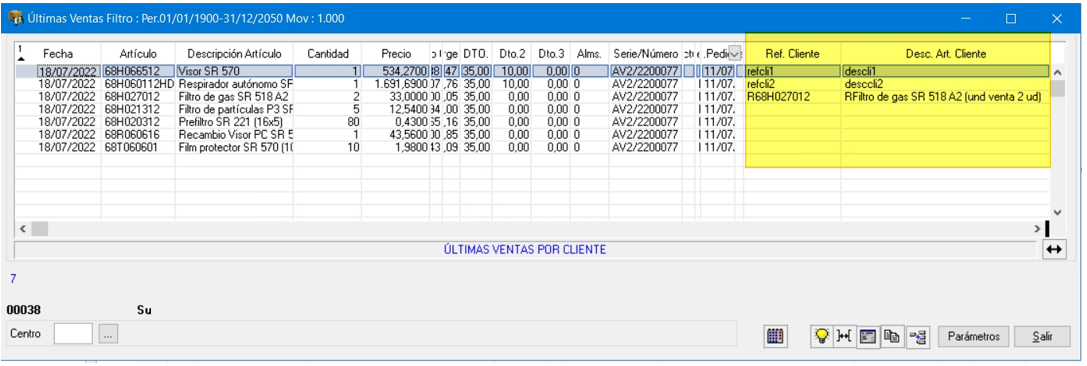Image resolution: width=1087 pixels, height=366 pixels.
Task: Open the Centro lookup ellipsis button
Action: click(x=108, y=333)
